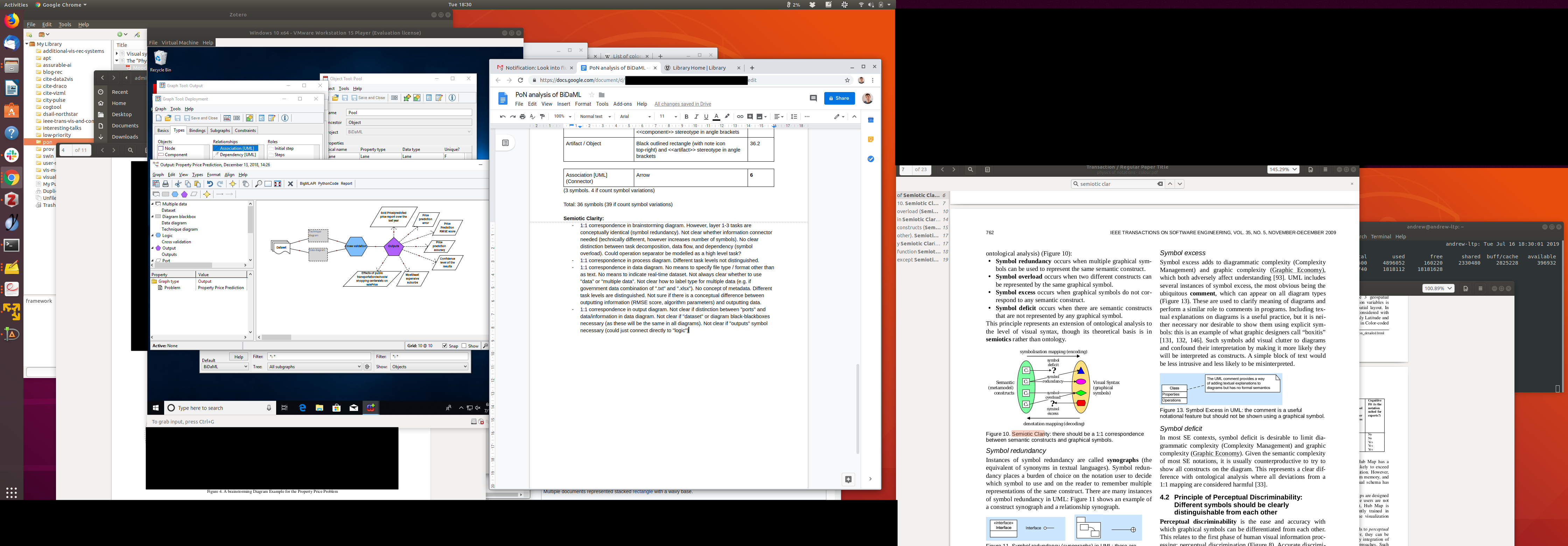The height and width of the screenshot is (546, 1568).
Task: Select the purple pentagon Output shape tool
Action: (184, 194)
